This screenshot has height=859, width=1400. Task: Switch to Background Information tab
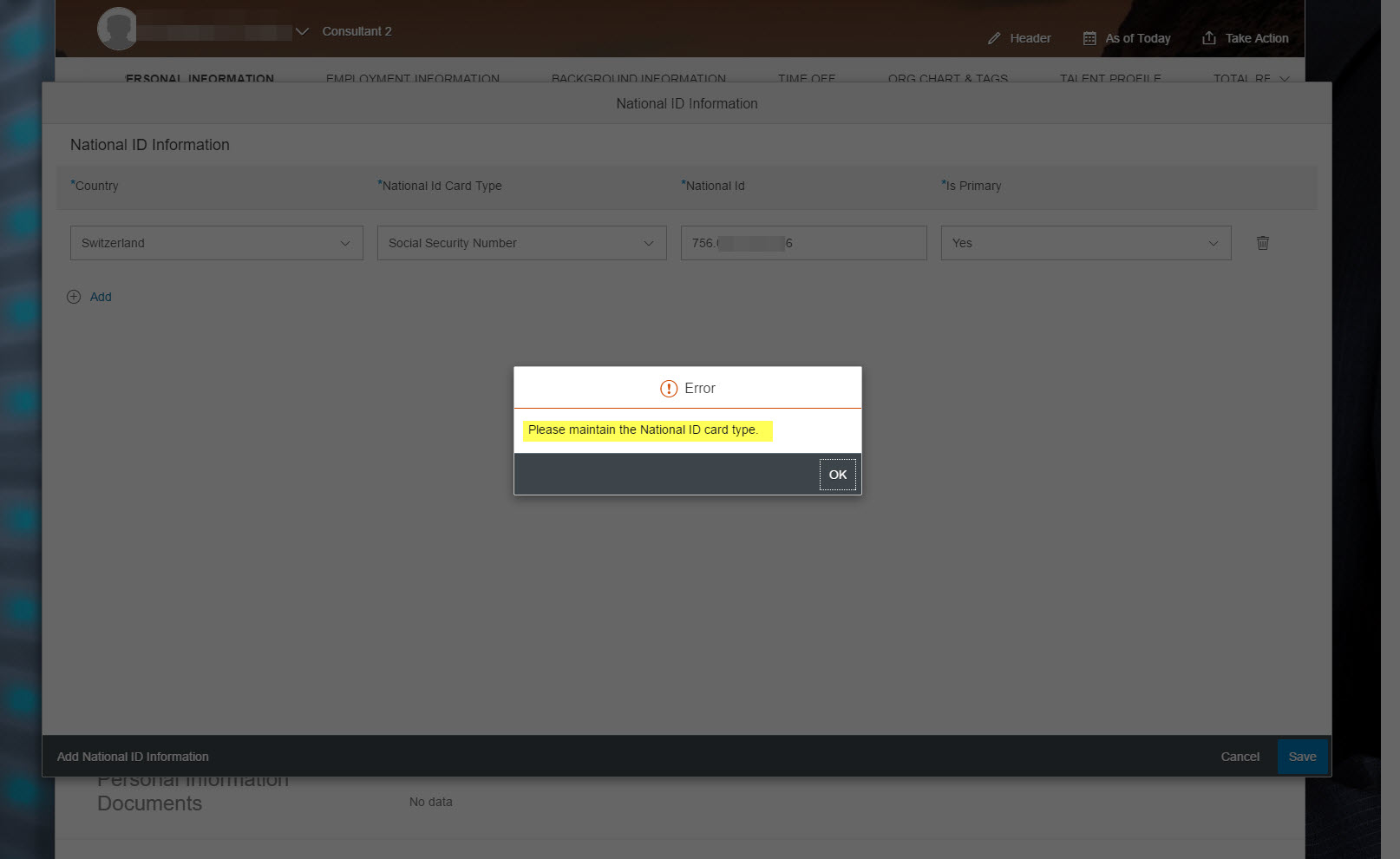(x=638, y=78)
